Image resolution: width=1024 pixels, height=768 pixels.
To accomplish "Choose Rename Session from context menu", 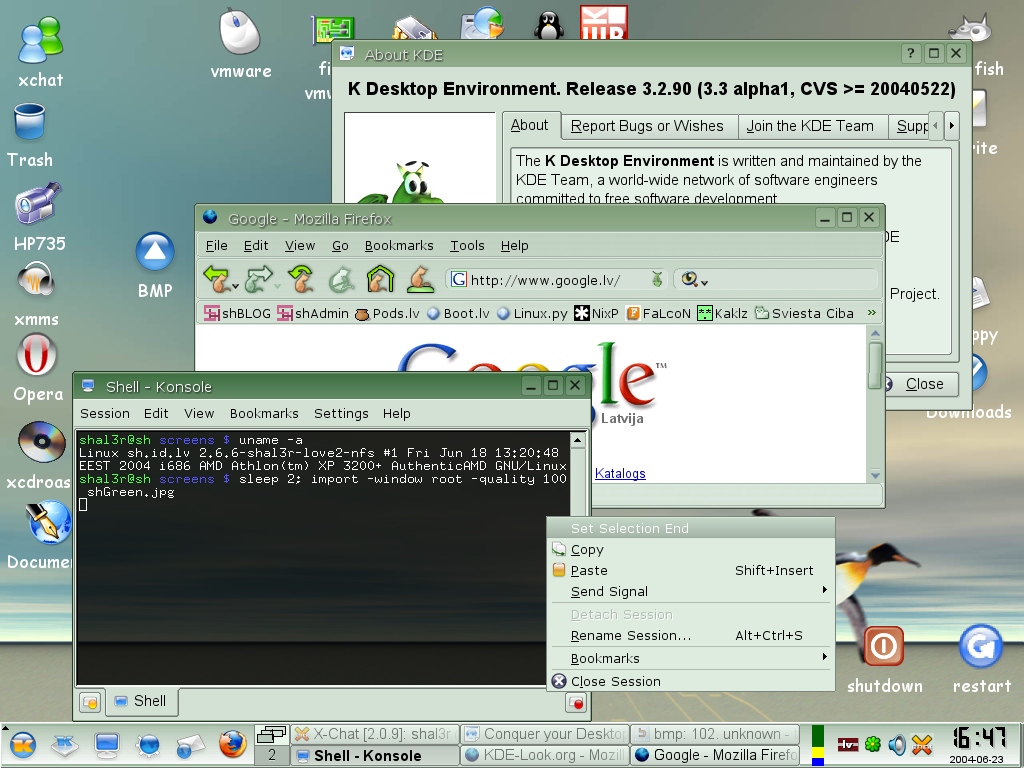I will 691,635.
